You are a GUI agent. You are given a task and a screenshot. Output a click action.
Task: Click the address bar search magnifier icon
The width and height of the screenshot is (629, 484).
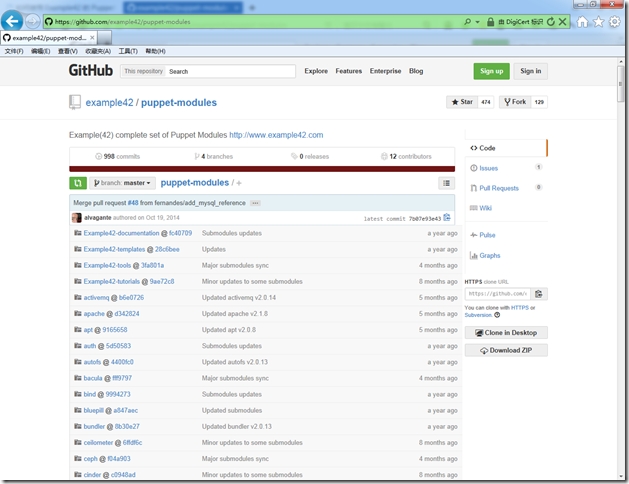[467, 22]
